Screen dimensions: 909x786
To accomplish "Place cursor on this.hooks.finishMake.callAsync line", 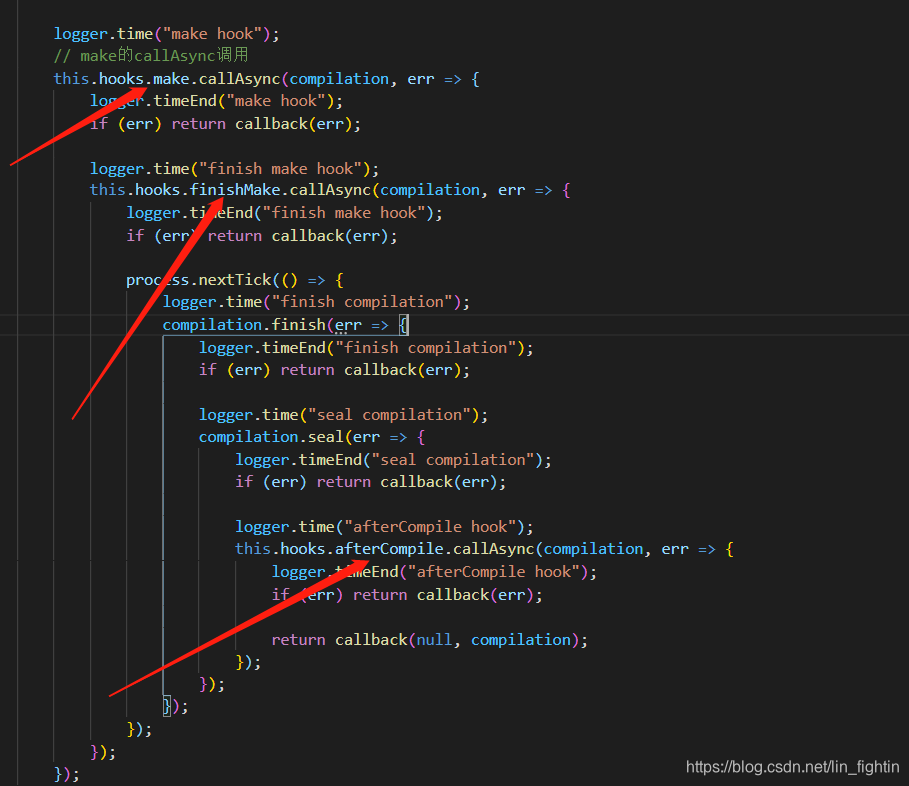I will (x=330, y=190).
